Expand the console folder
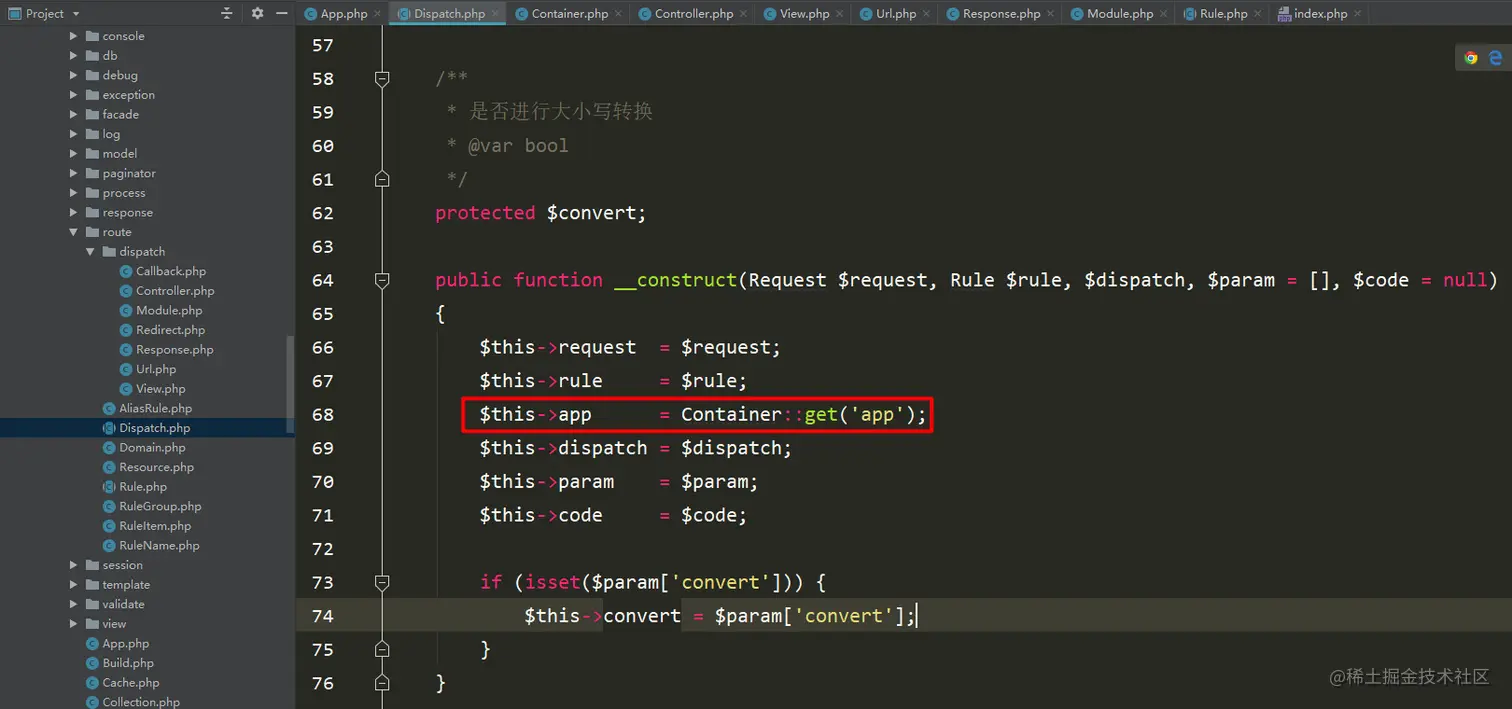 pyautogui.click(x=74, y=36)
